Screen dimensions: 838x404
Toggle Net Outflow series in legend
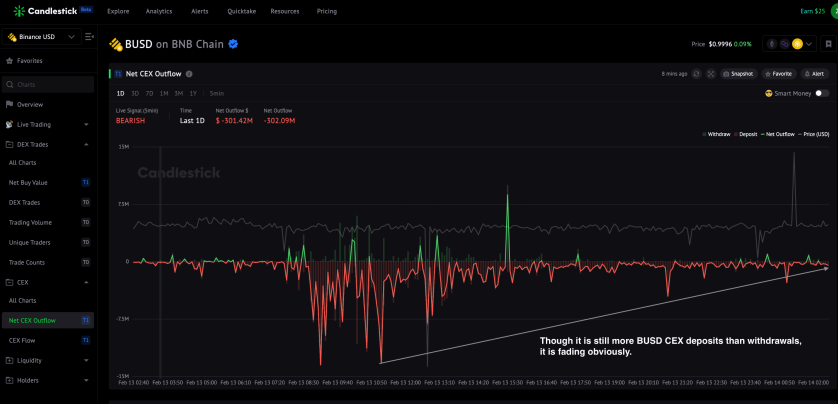tap(778, 135)
